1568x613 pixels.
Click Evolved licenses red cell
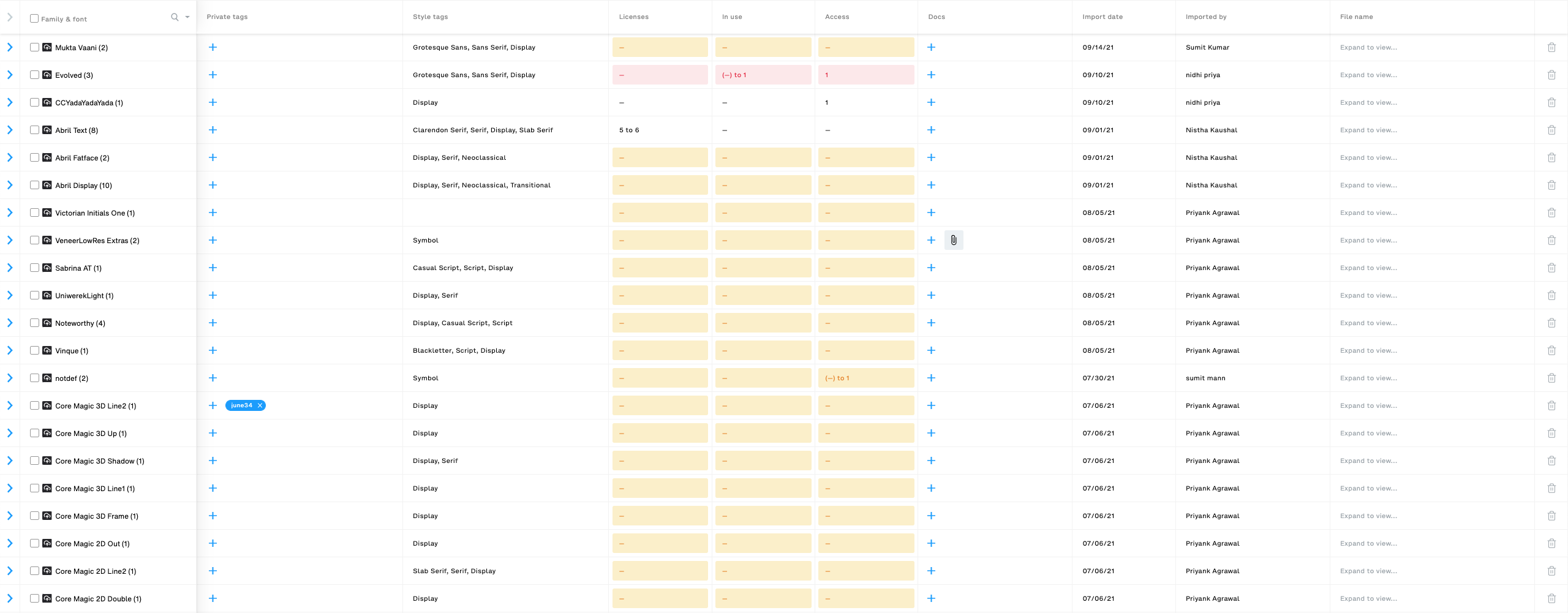(x=660, y=75)
